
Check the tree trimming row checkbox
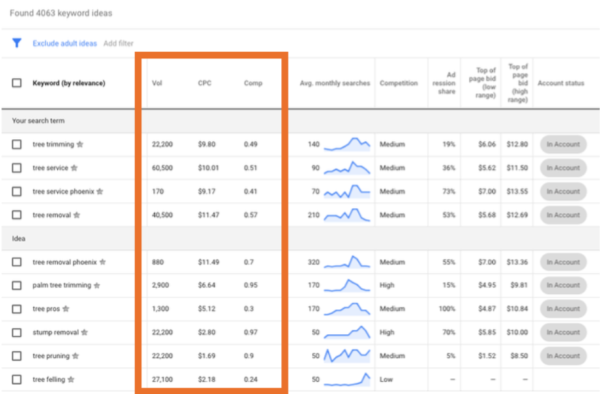coord(16,144)
